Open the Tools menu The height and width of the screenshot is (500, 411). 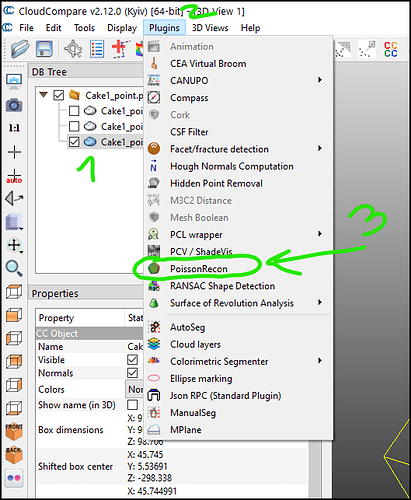84,28
